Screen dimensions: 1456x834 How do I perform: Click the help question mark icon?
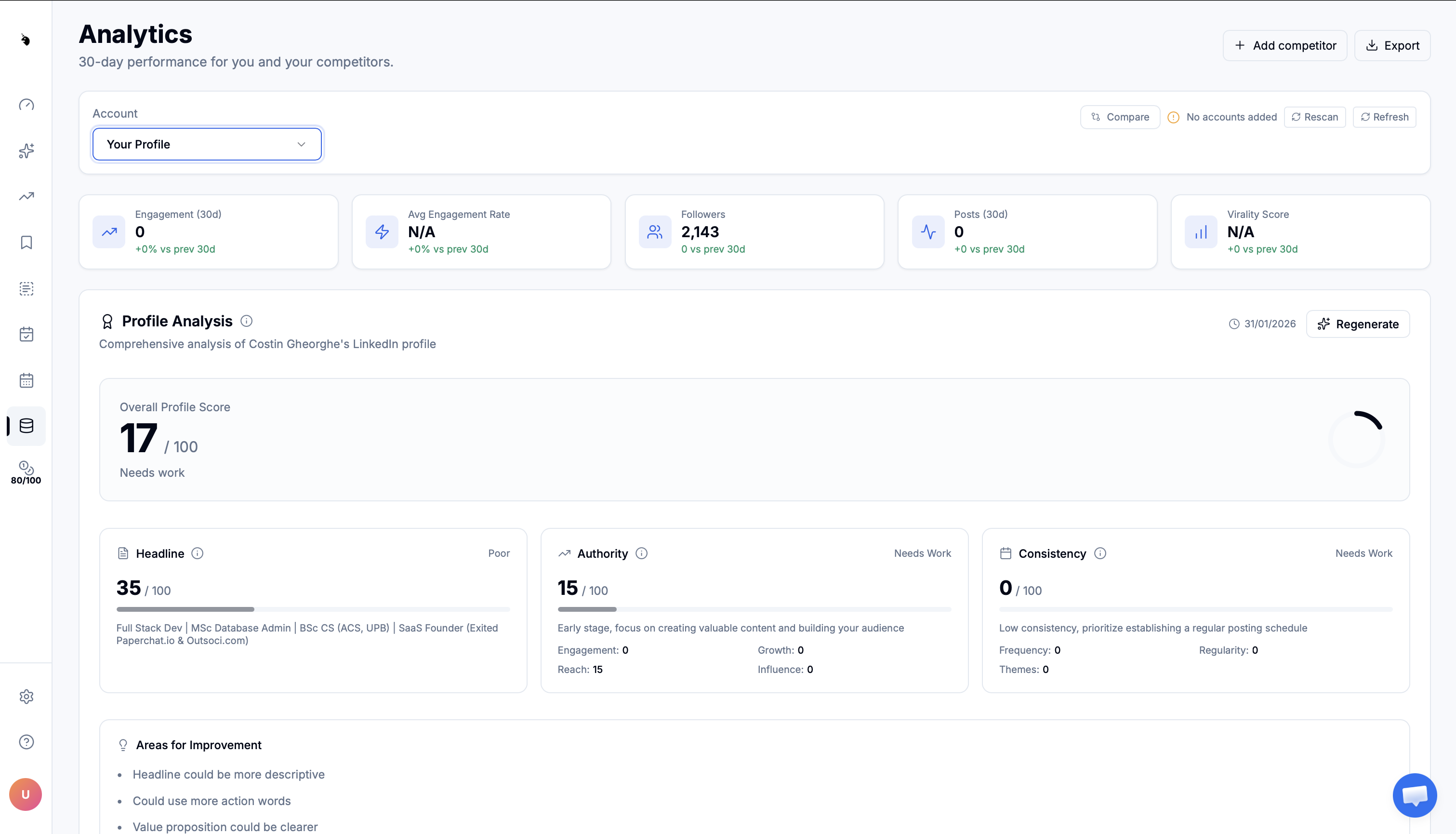click(26, 742)
